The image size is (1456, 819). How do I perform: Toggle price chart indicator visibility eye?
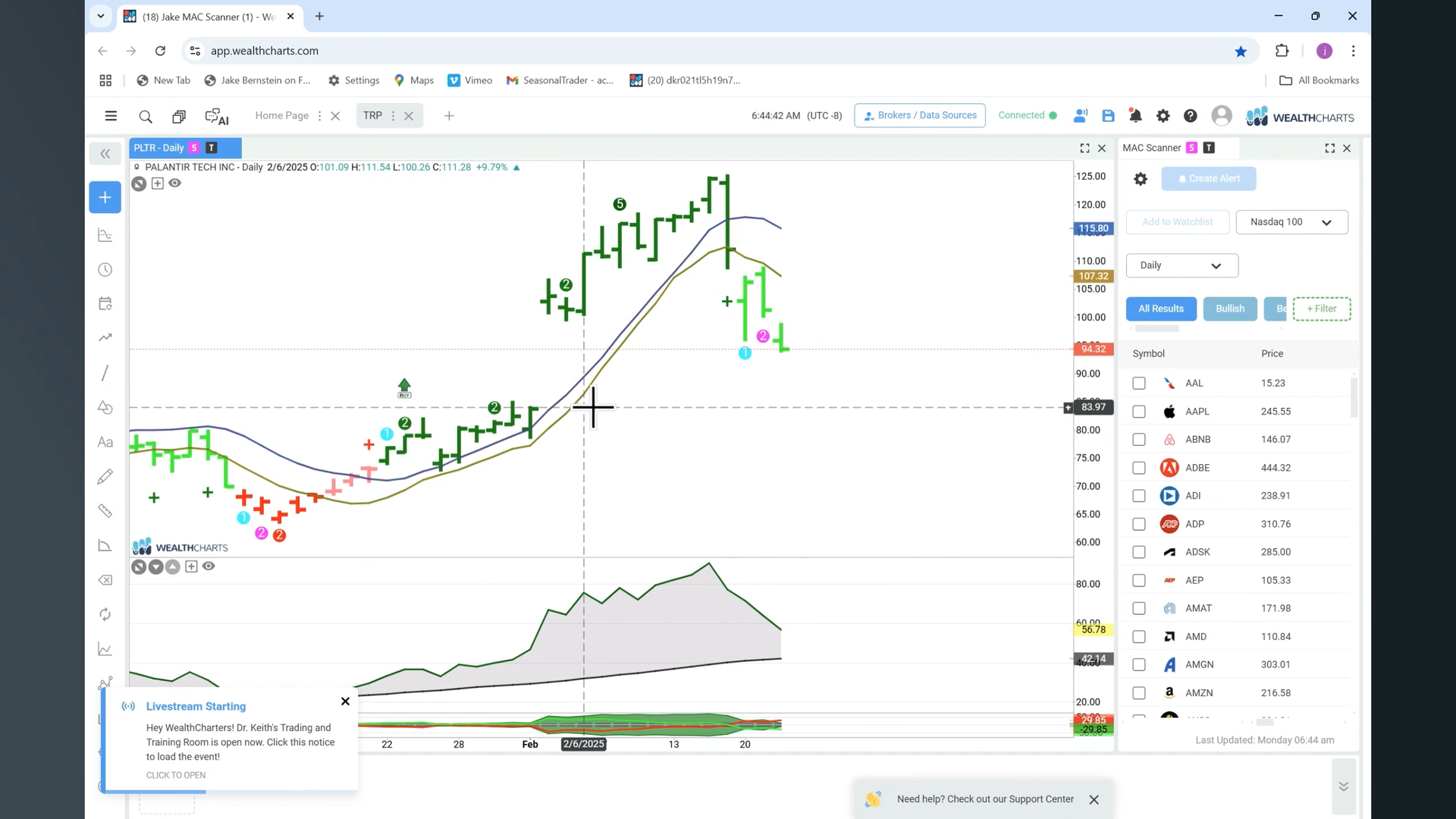175,183
